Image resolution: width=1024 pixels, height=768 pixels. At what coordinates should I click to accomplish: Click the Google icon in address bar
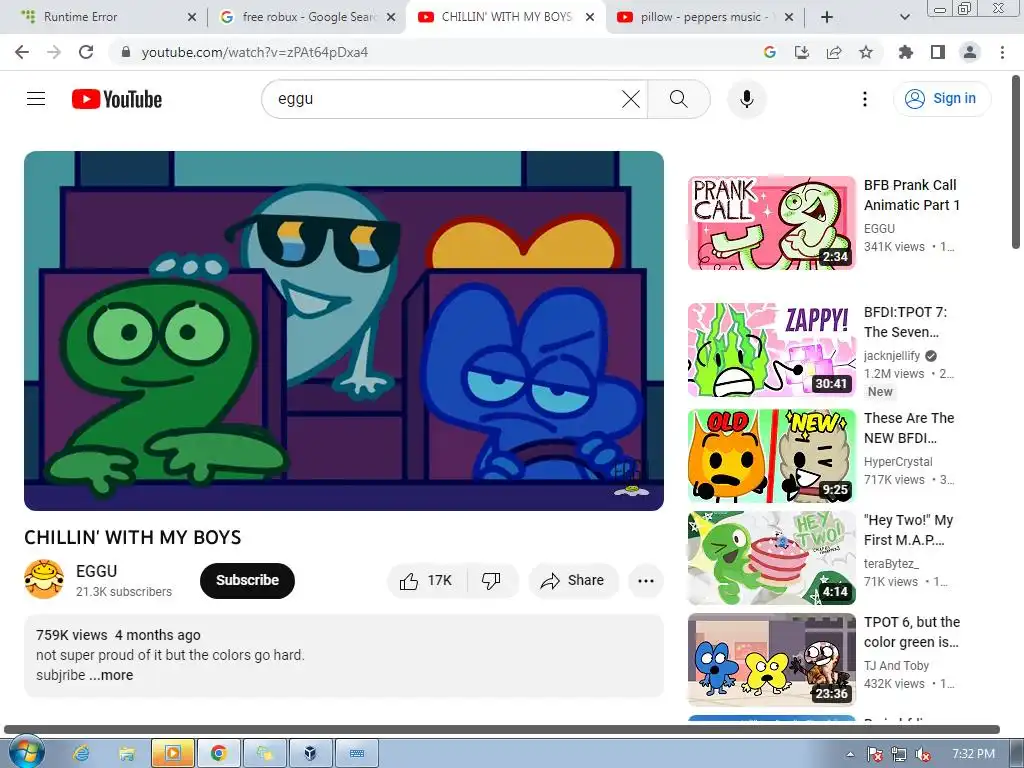point(769,52)
